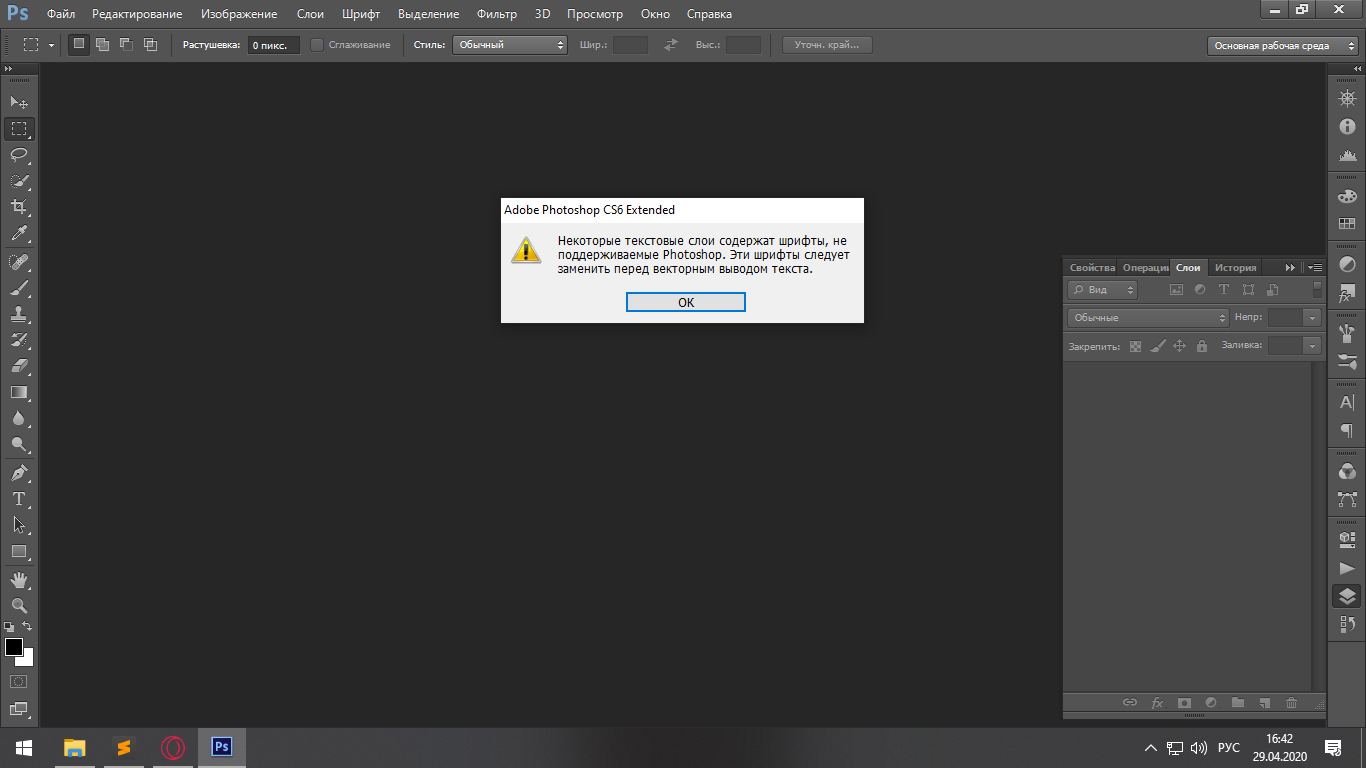Toggle filter for text layers

coord(1224,290)
